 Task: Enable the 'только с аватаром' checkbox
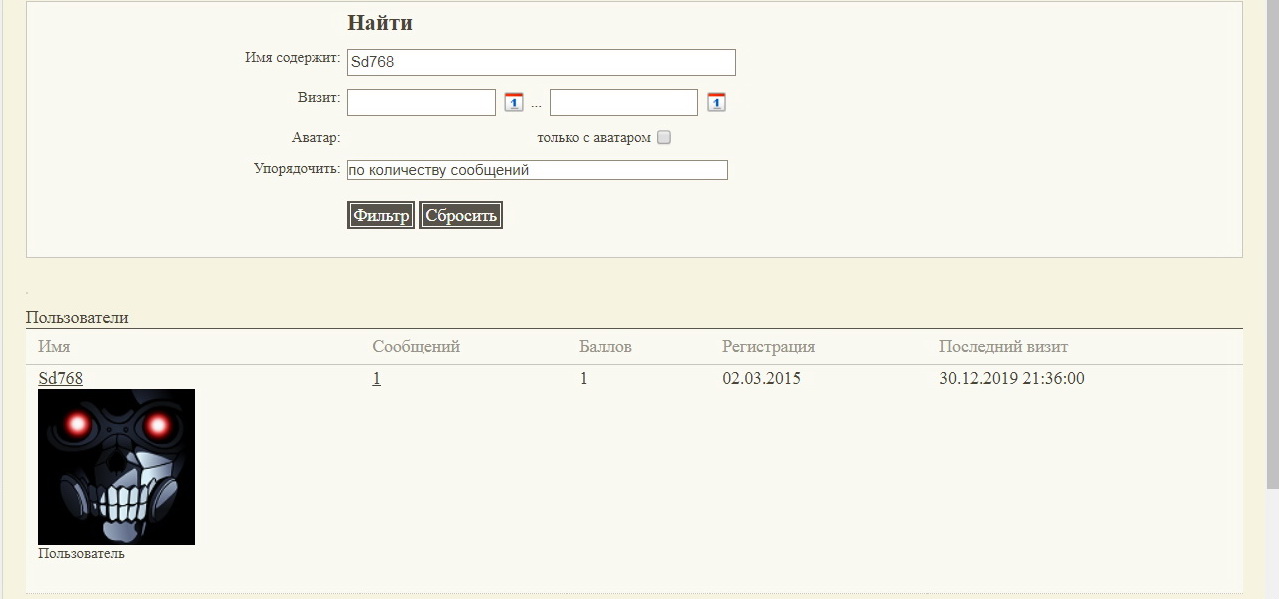tap(663, 138)
